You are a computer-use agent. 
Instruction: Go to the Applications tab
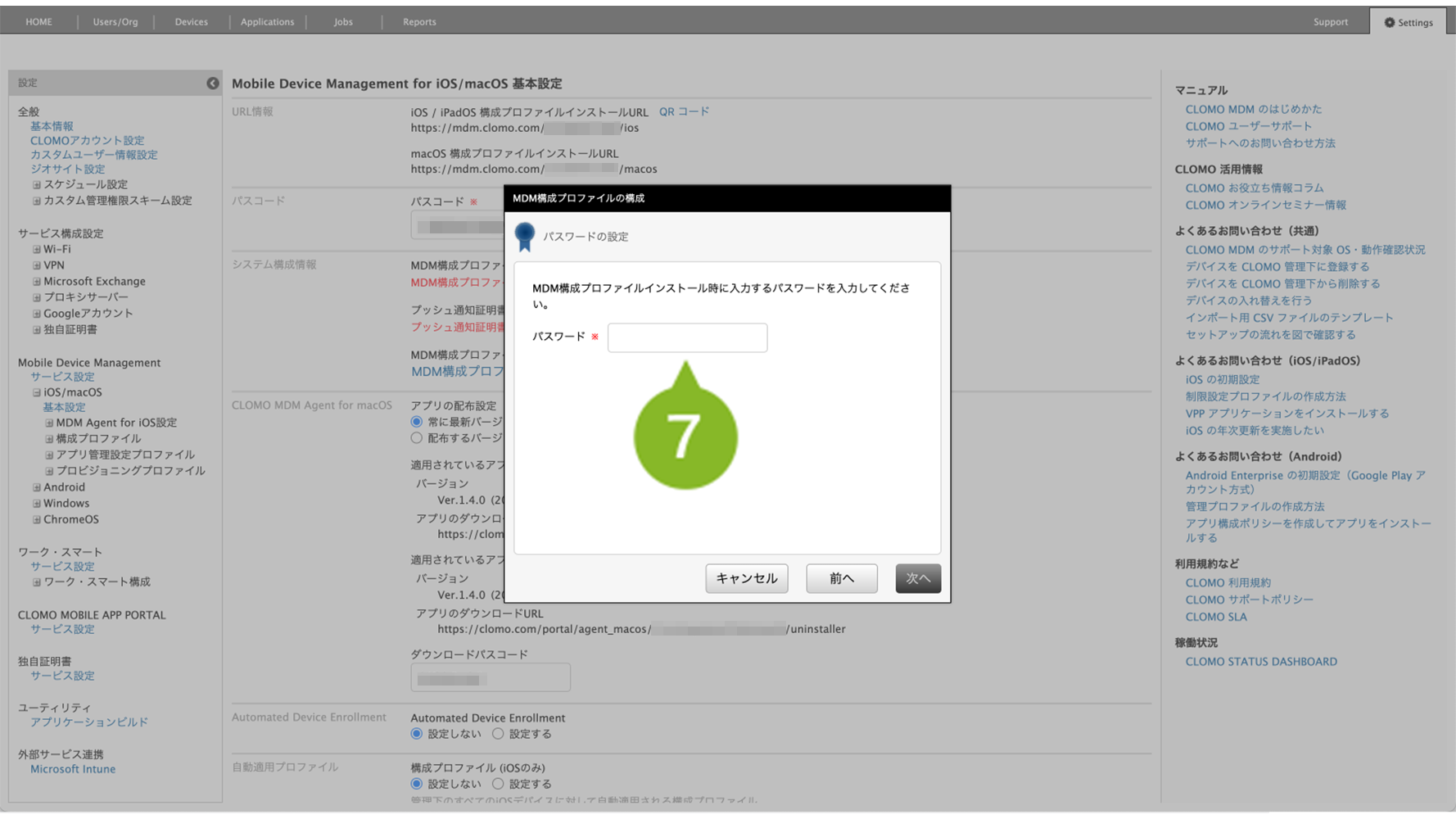(x=267, y=22)
